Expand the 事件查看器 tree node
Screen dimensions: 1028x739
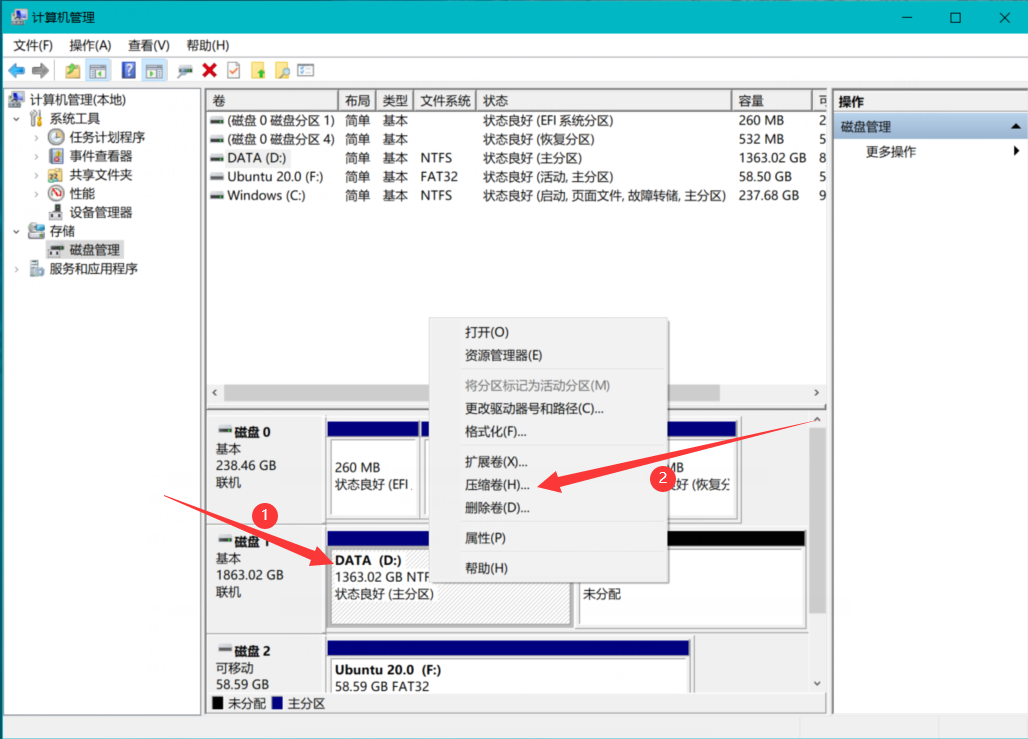click(x=36, y=156)
